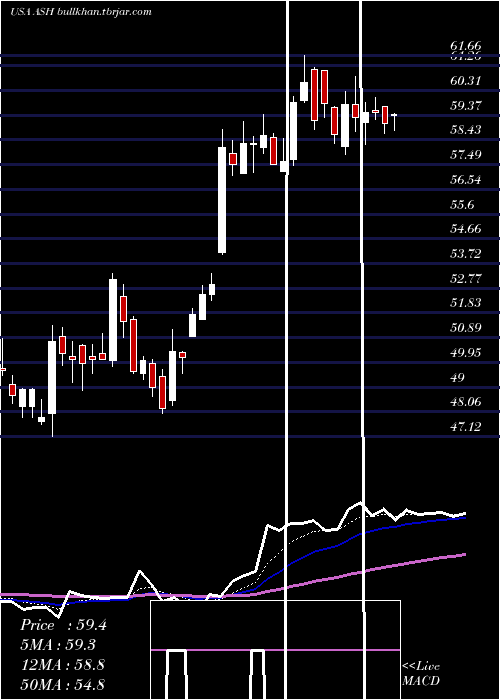The image size is (500, 700).
Task: Click the 49.95 price axis label
Action: pos(466,353)
